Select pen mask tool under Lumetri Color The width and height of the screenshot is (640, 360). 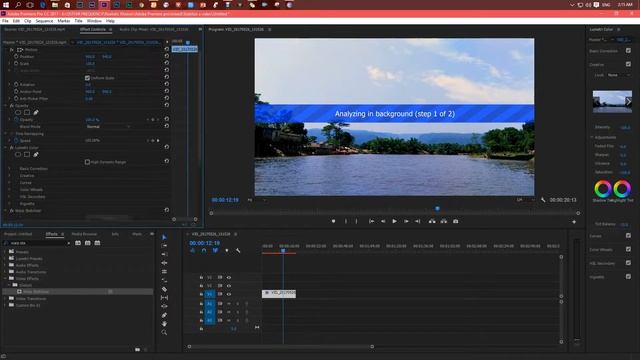(36, 155)
